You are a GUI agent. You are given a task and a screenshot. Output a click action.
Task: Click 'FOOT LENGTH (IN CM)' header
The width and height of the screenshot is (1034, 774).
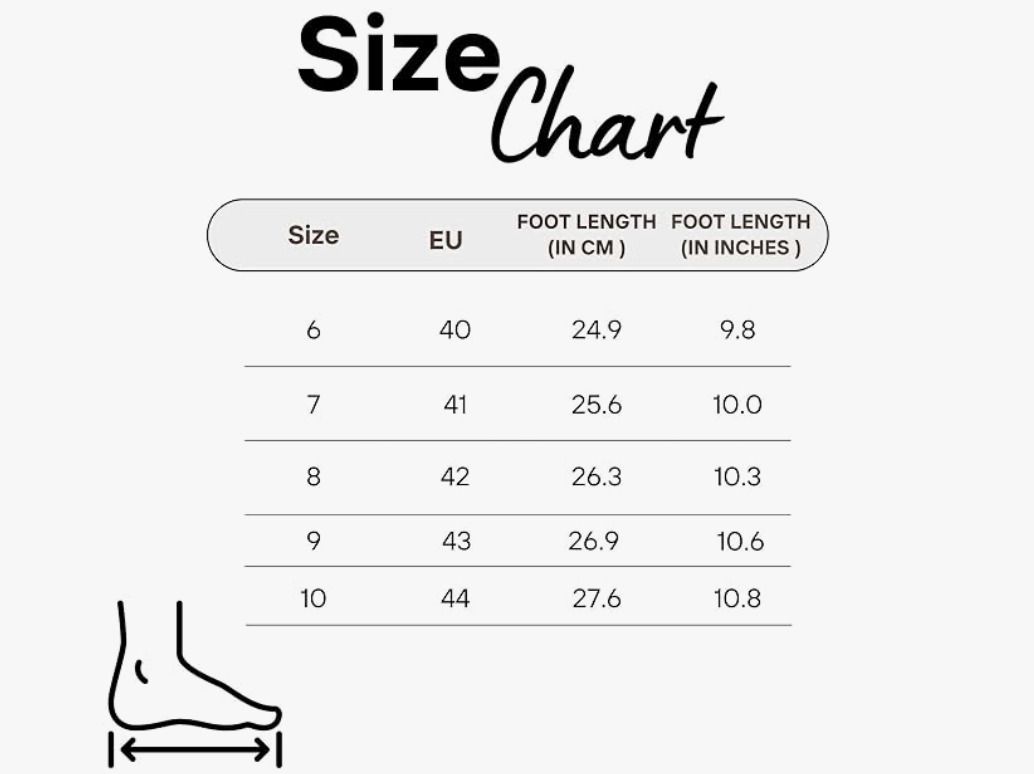(x=586, y=235)
